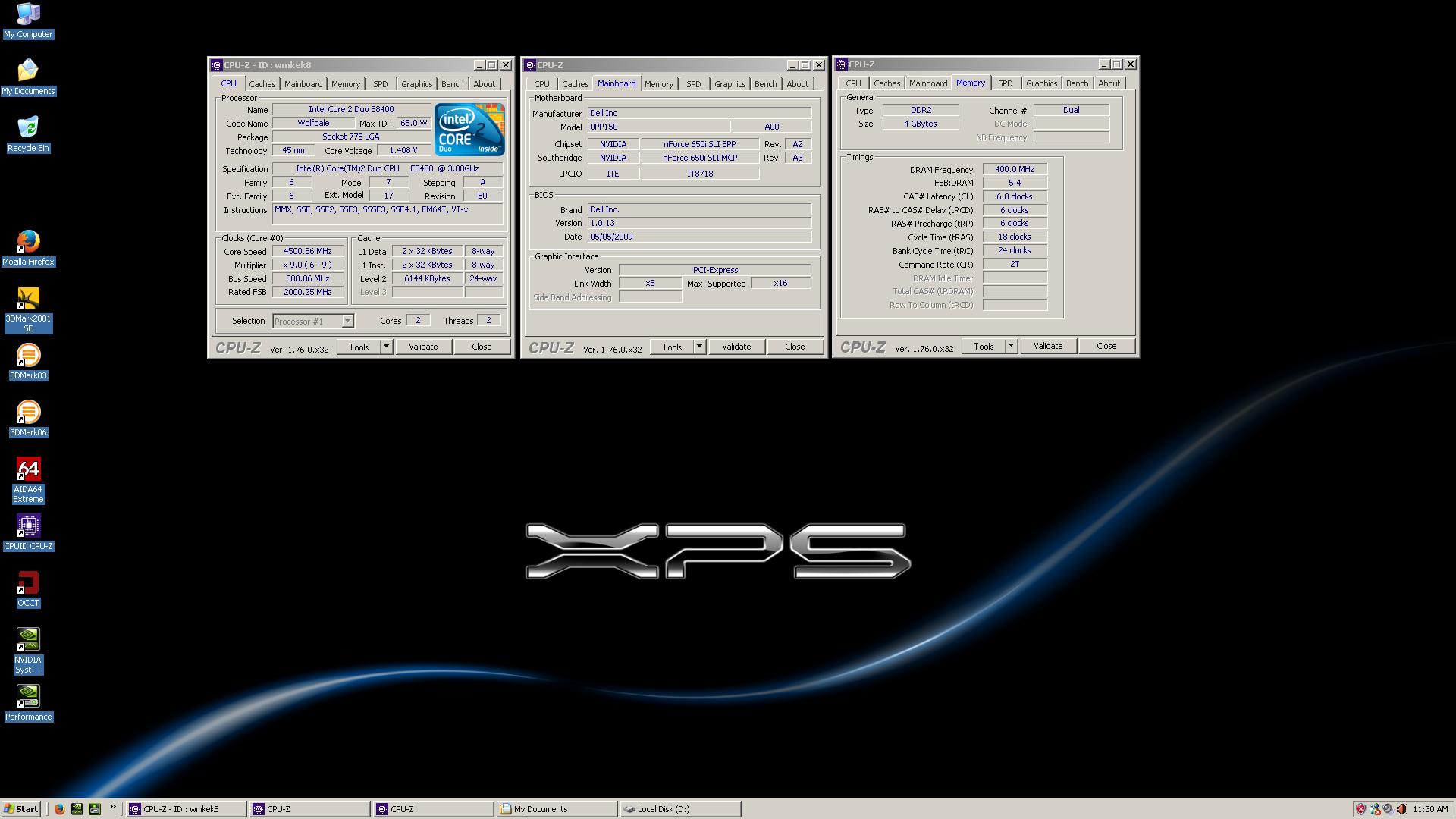Open SPD tab in CPU-Z wmkek8 window
This screenshot has height=819, width=1456.
coord(381,84)
